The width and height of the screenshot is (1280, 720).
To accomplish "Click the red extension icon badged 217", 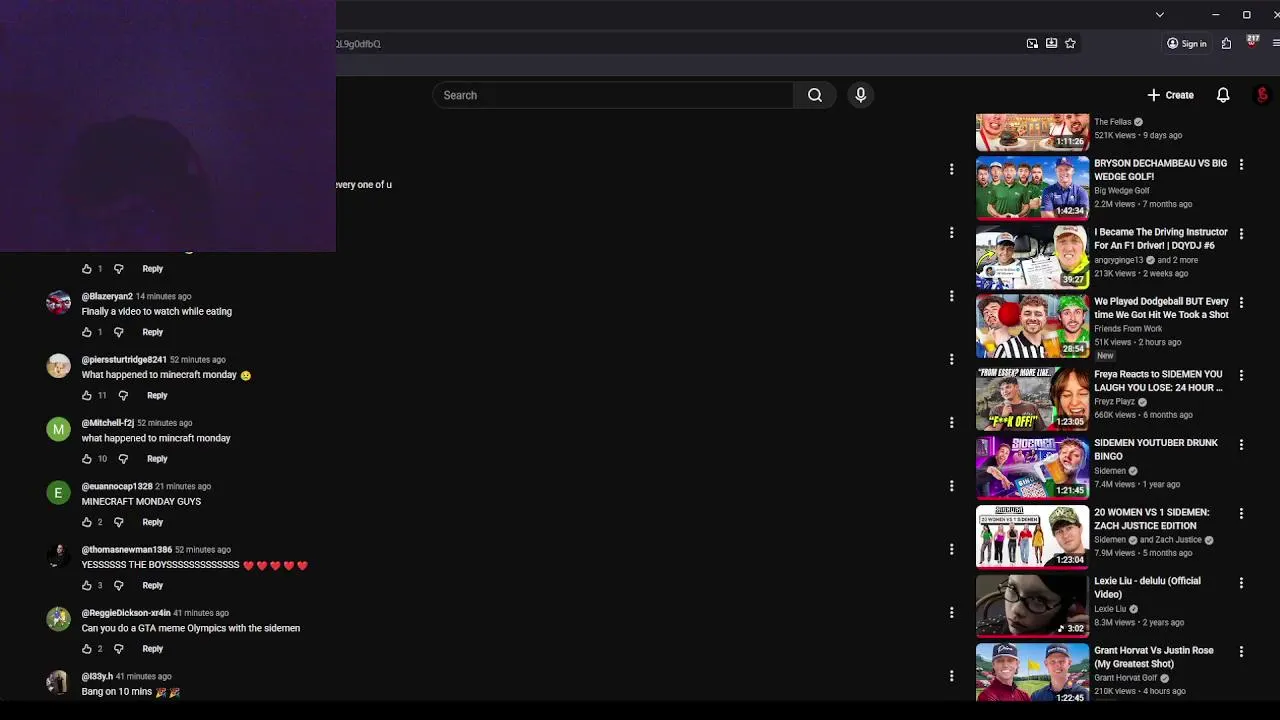I will 1252,43.
